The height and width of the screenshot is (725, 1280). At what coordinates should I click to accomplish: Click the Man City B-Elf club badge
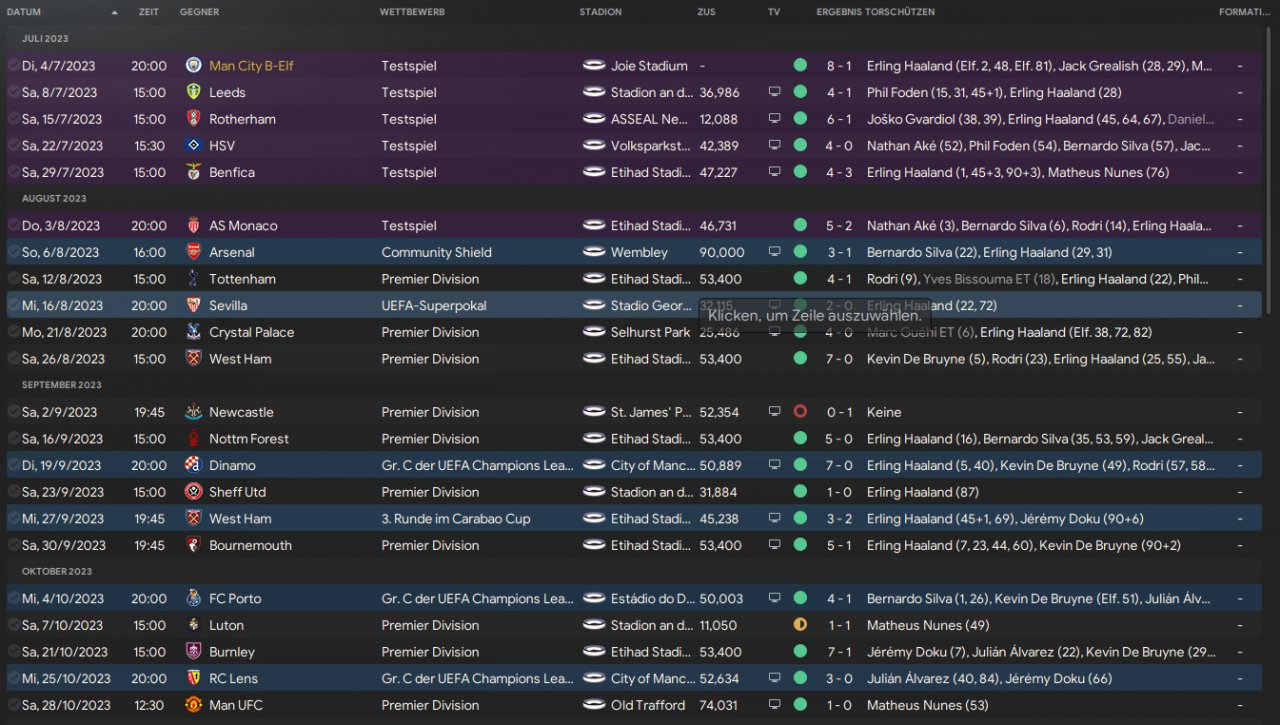tap(193, 66)
